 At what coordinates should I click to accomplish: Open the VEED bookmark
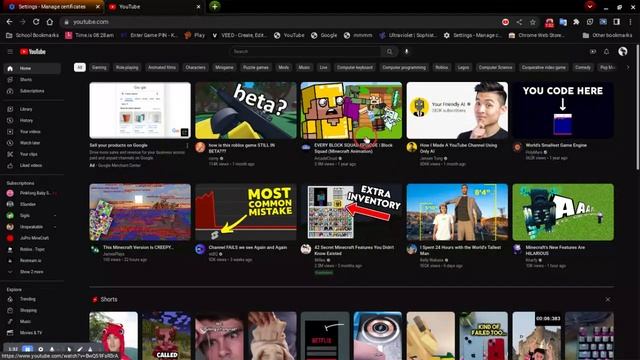(239, 36)
